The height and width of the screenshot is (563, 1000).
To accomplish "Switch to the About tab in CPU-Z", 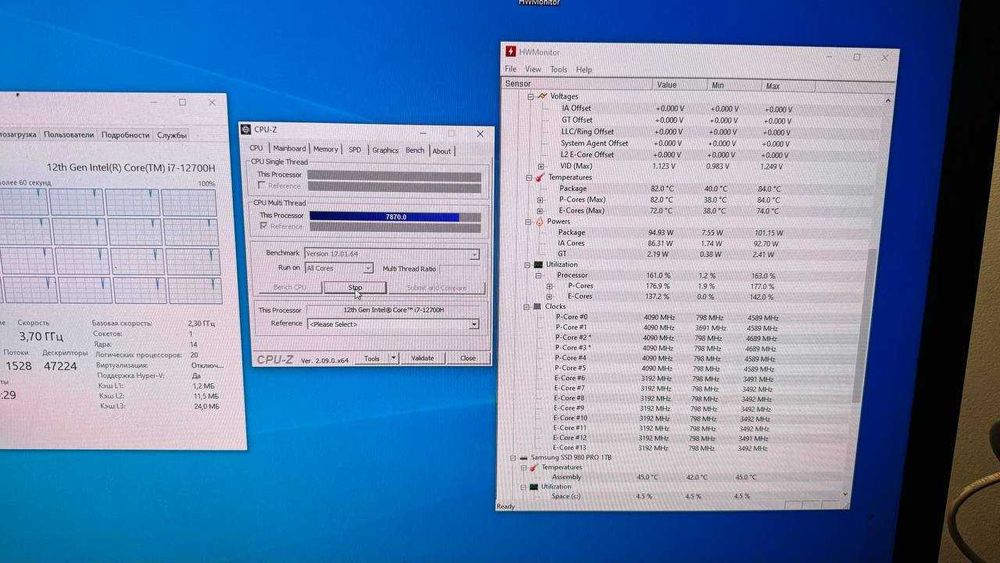I will (x=441, y=151).
